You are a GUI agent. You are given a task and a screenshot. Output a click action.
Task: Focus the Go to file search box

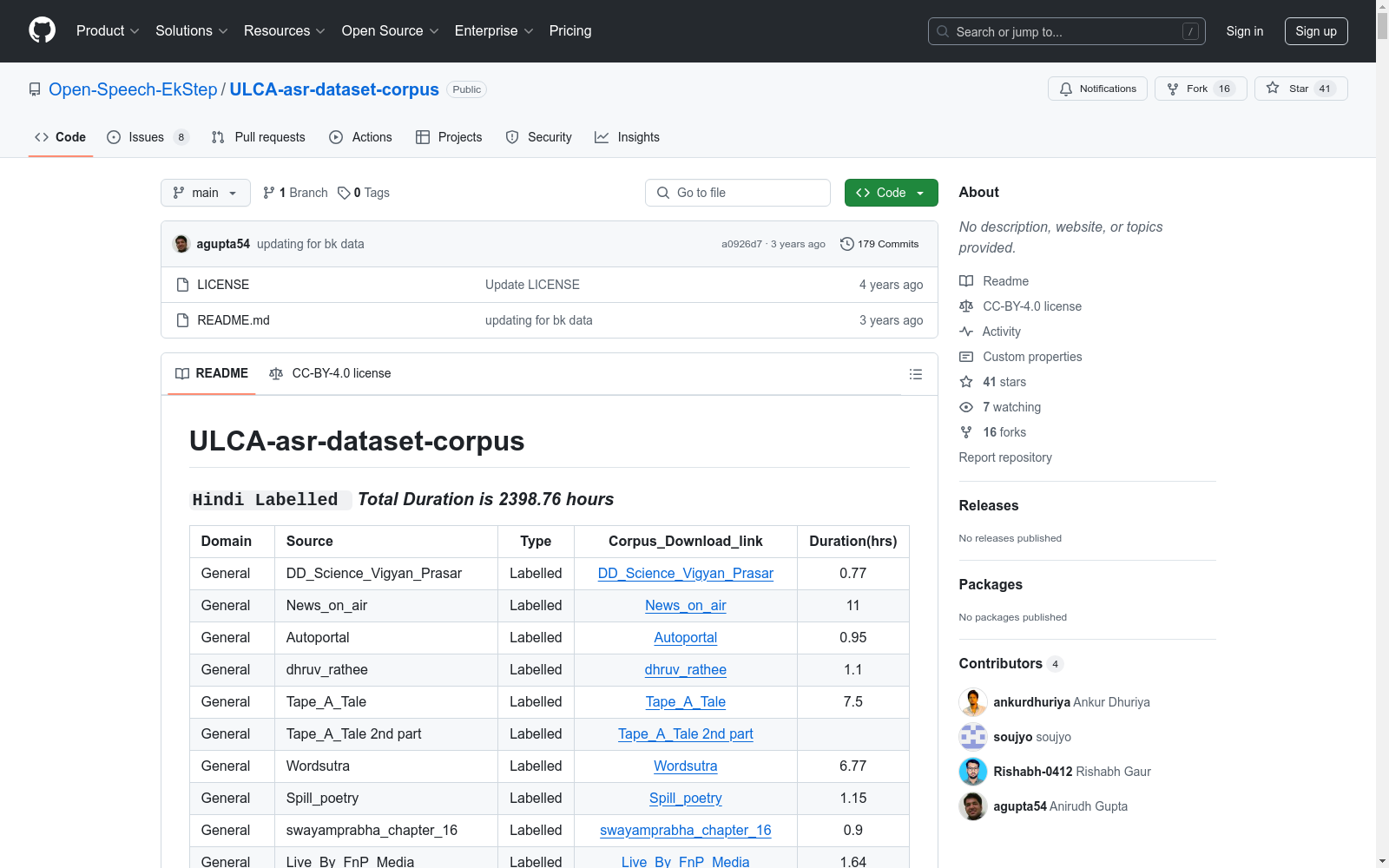[738, 193]
